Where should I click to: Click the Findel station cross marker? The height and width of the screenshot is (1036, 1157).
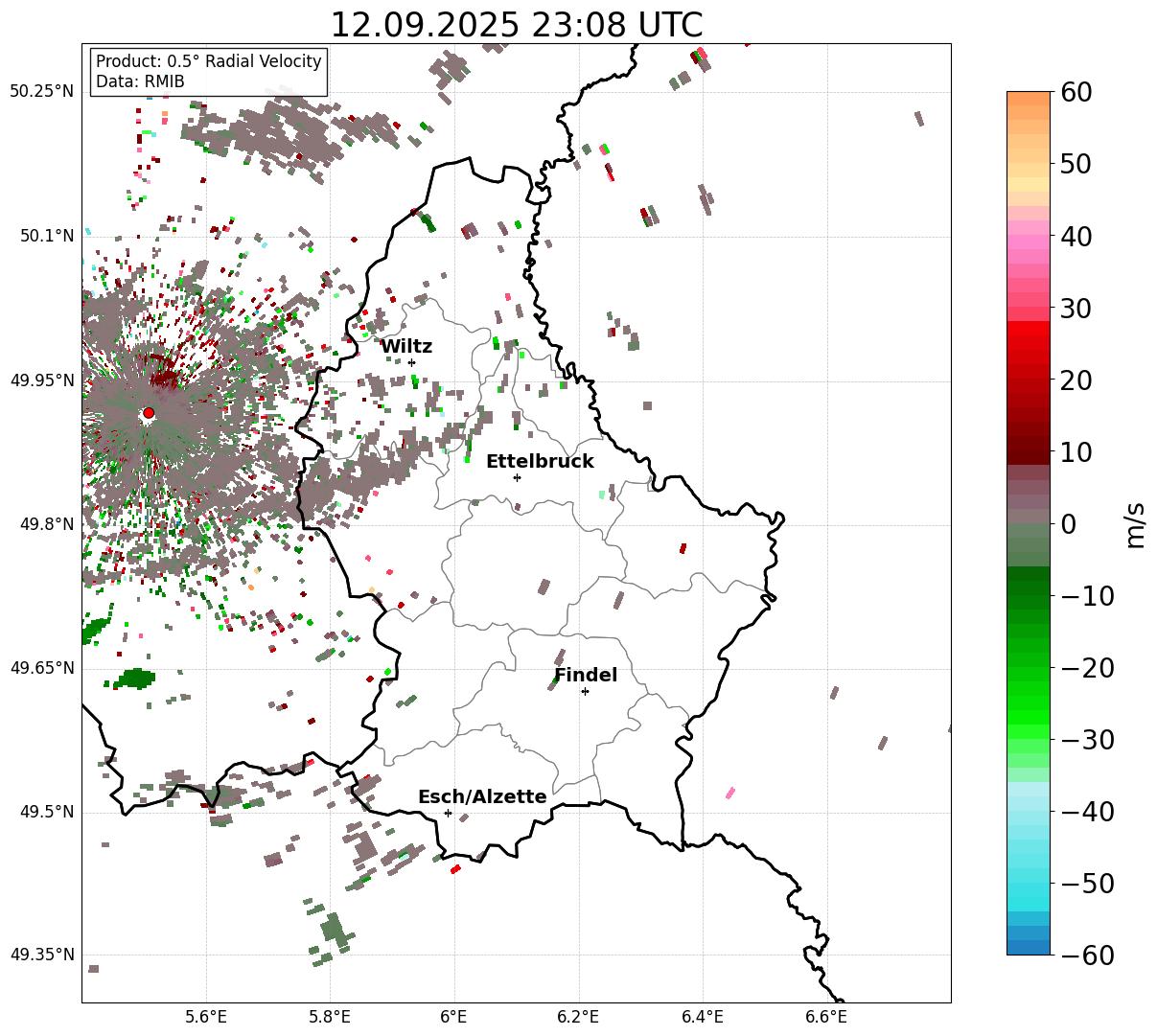tap(585, 691)
